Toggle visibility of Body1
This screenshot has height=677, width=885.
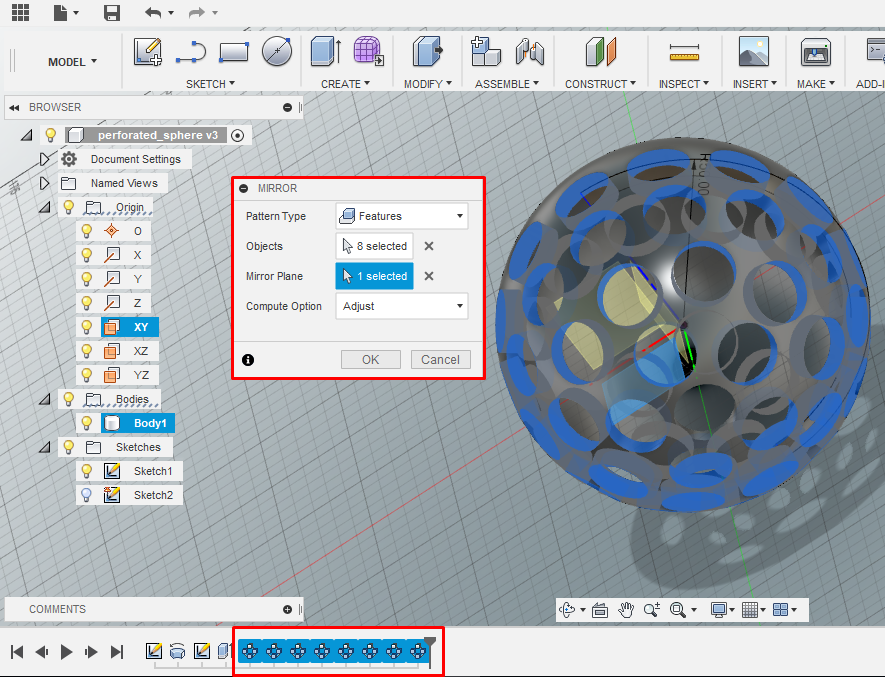pos(86,423)
